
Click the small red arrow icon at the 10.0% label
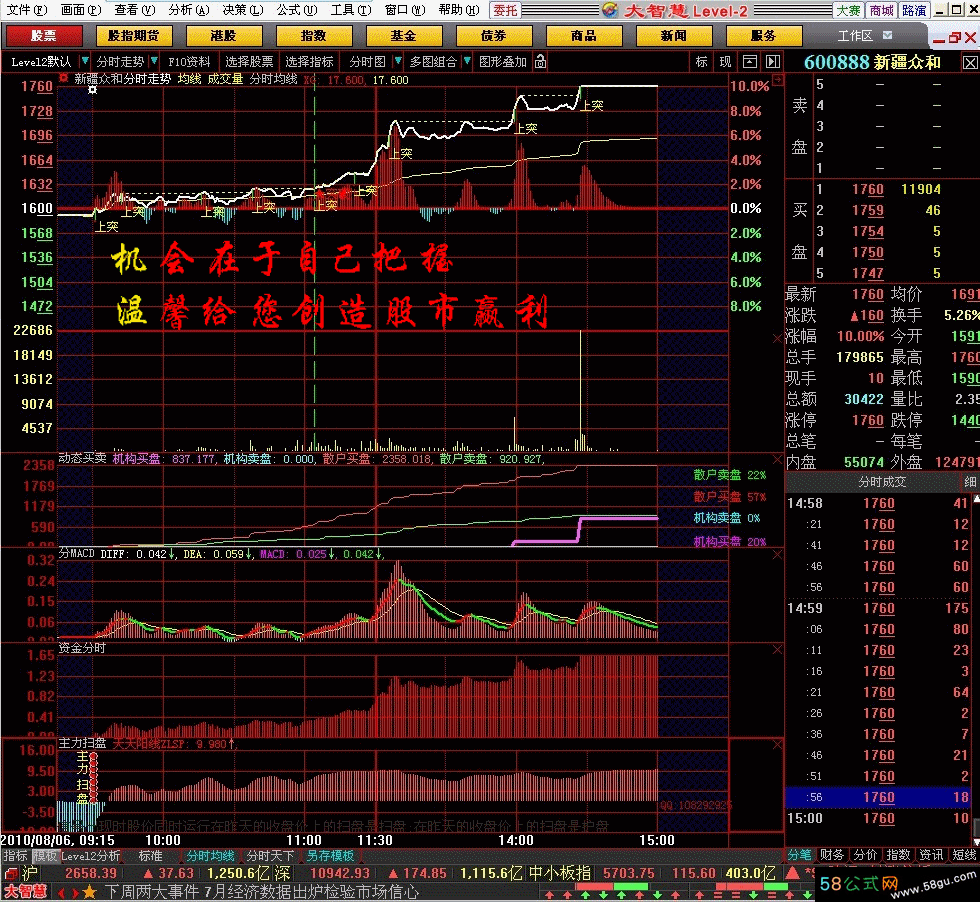[x=778, y=79]
